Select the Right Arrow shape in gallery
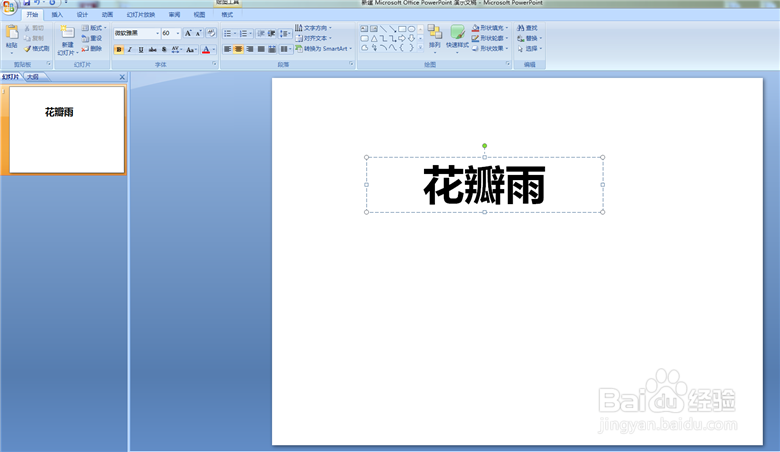Viewport: 780px width, 452px height. tap(402, 38)
